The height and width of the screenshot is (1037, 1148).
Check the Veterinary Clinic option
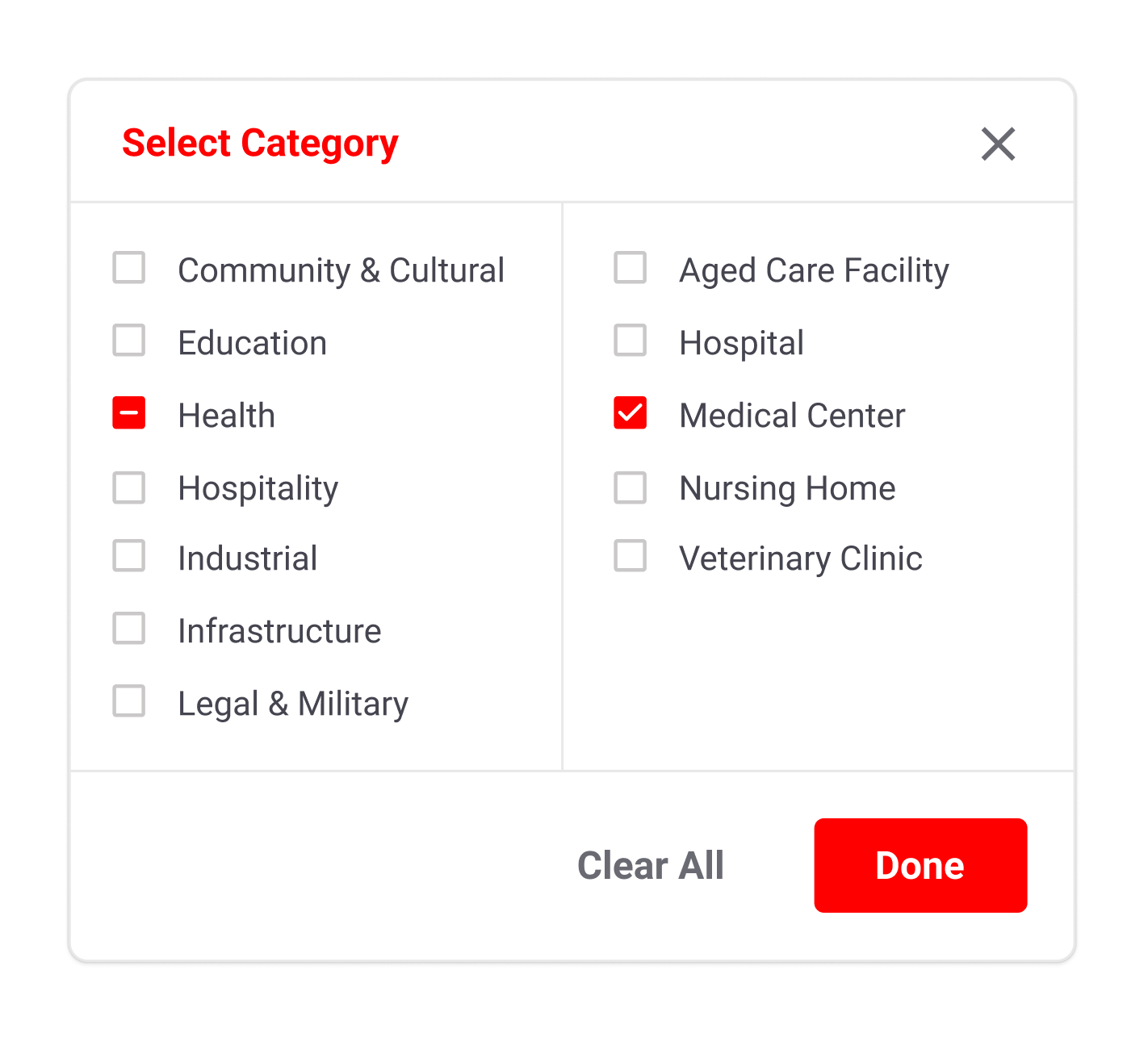(x=629, y=557)
